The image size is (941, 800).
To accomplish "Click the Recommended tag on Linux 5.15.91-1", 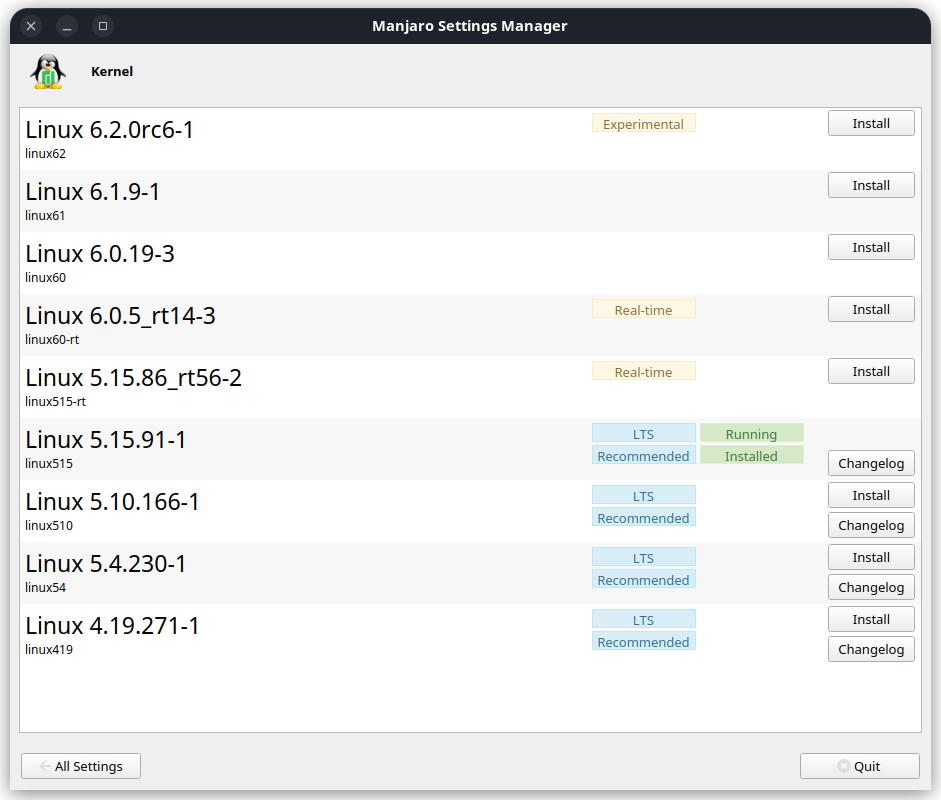I will tap(643, 456).
